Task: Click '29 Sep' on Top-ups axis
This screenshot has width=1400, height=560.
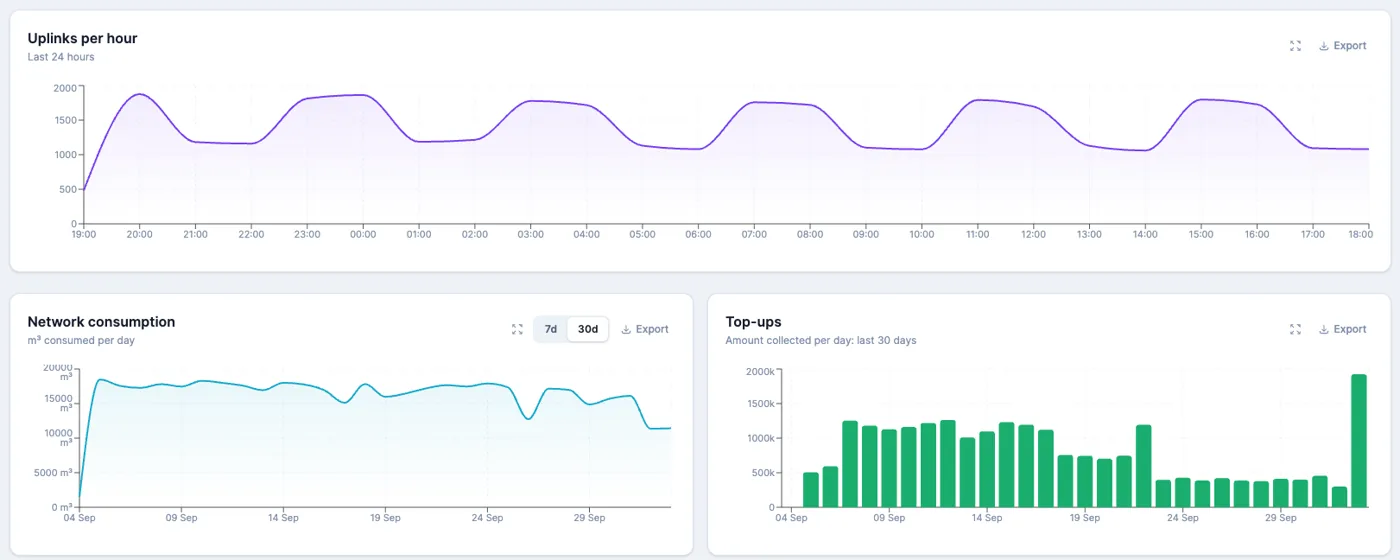Action: pyautogui.click(x=1281, y=518)
